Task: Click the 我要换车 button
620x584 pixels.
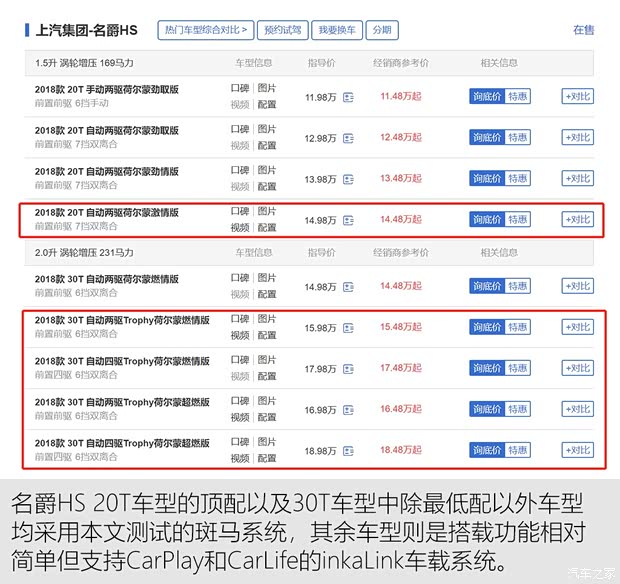Action: tap(335, 30)
